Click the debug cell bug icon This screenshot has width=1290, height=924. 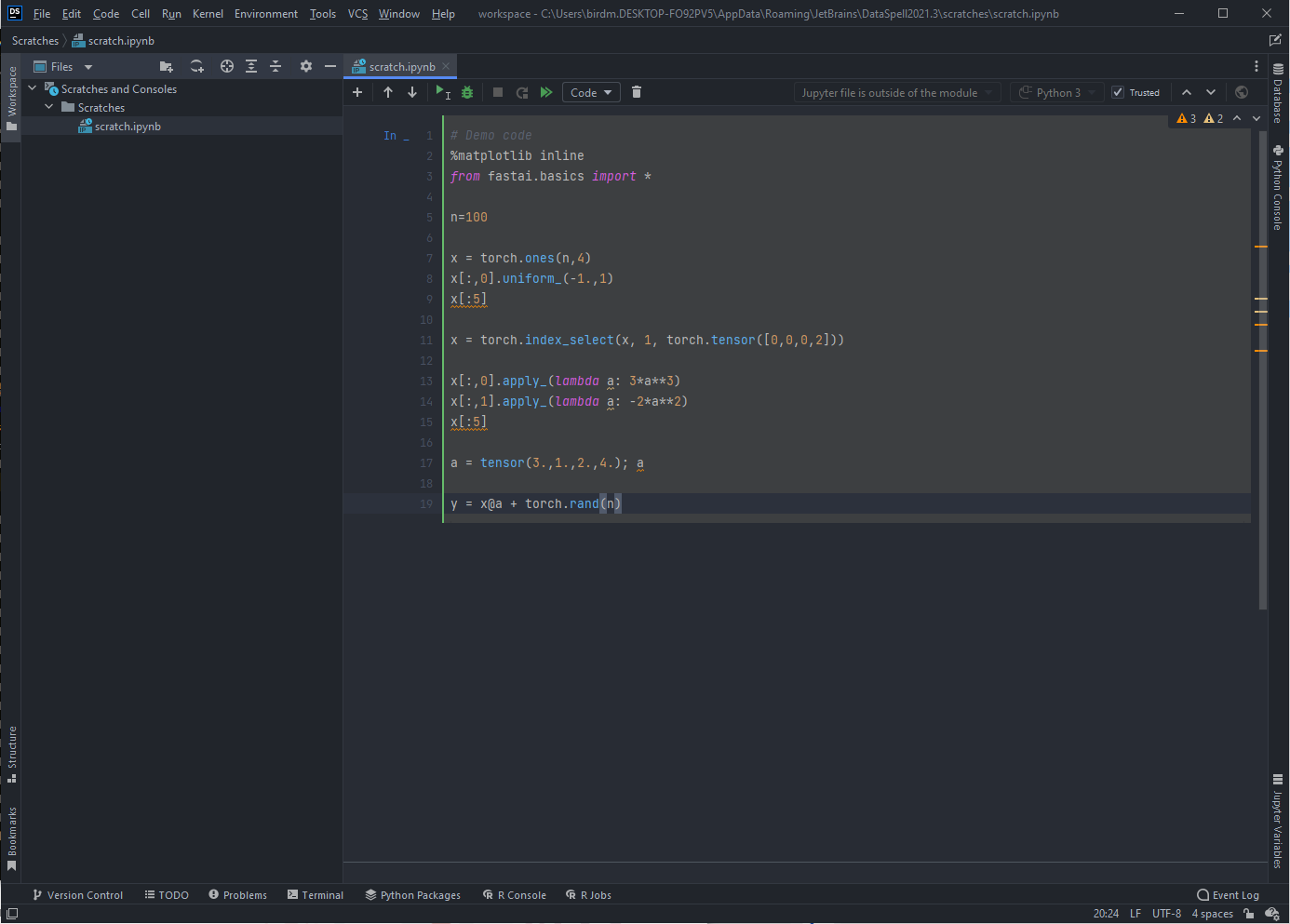pos(466,92)
